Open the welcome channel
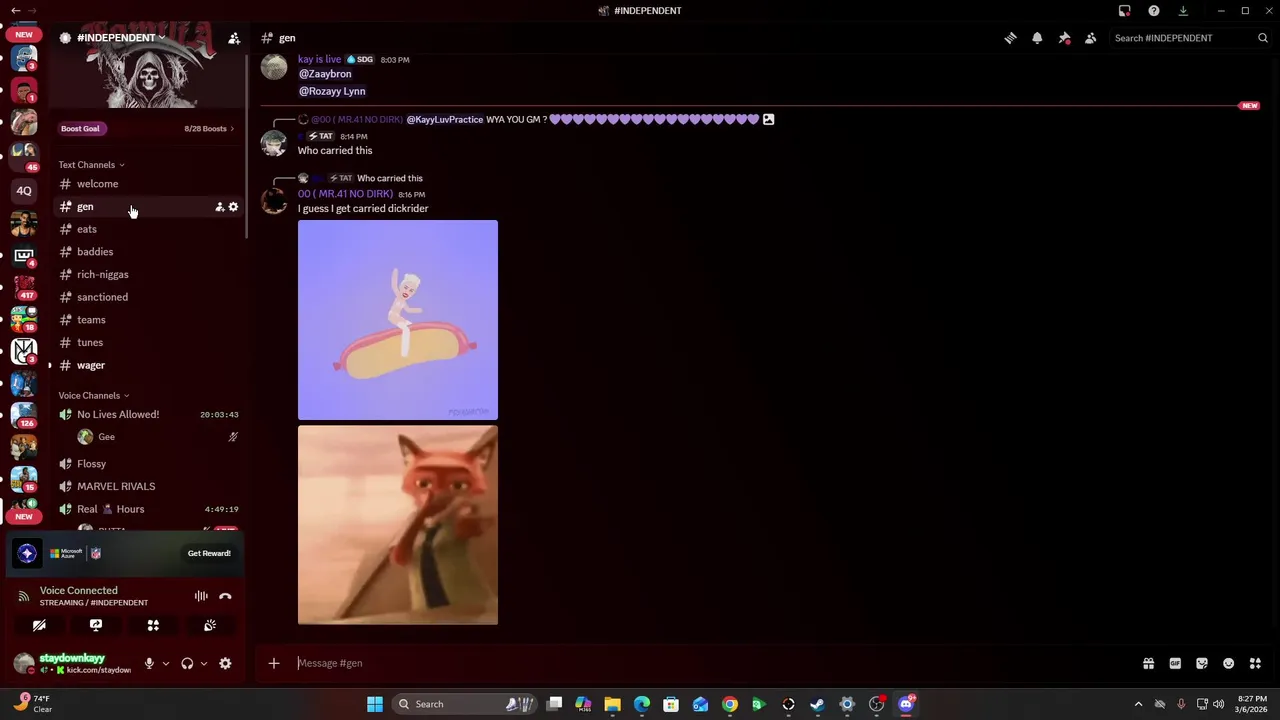The width and height of the screenshot is (1280, 720). click(148, 184)
